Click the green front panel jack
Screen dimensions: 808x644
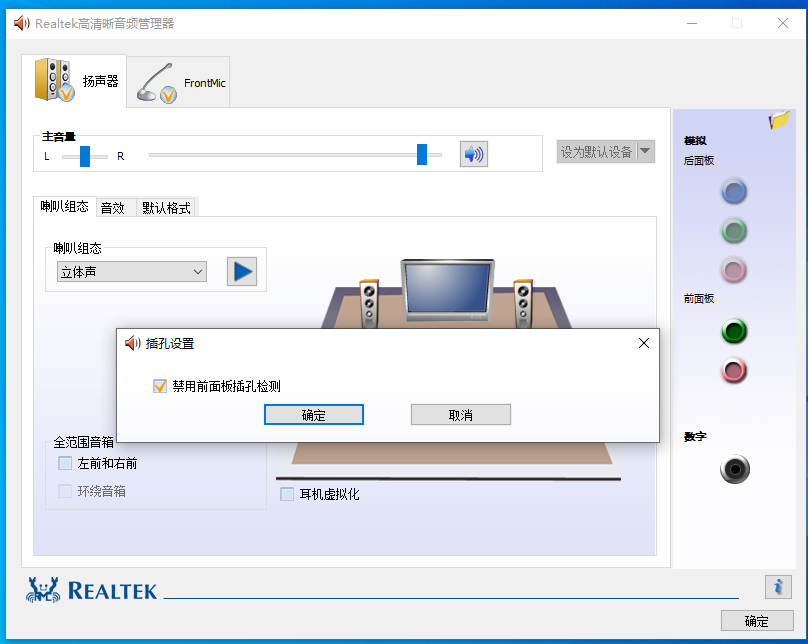click(735, 331)
